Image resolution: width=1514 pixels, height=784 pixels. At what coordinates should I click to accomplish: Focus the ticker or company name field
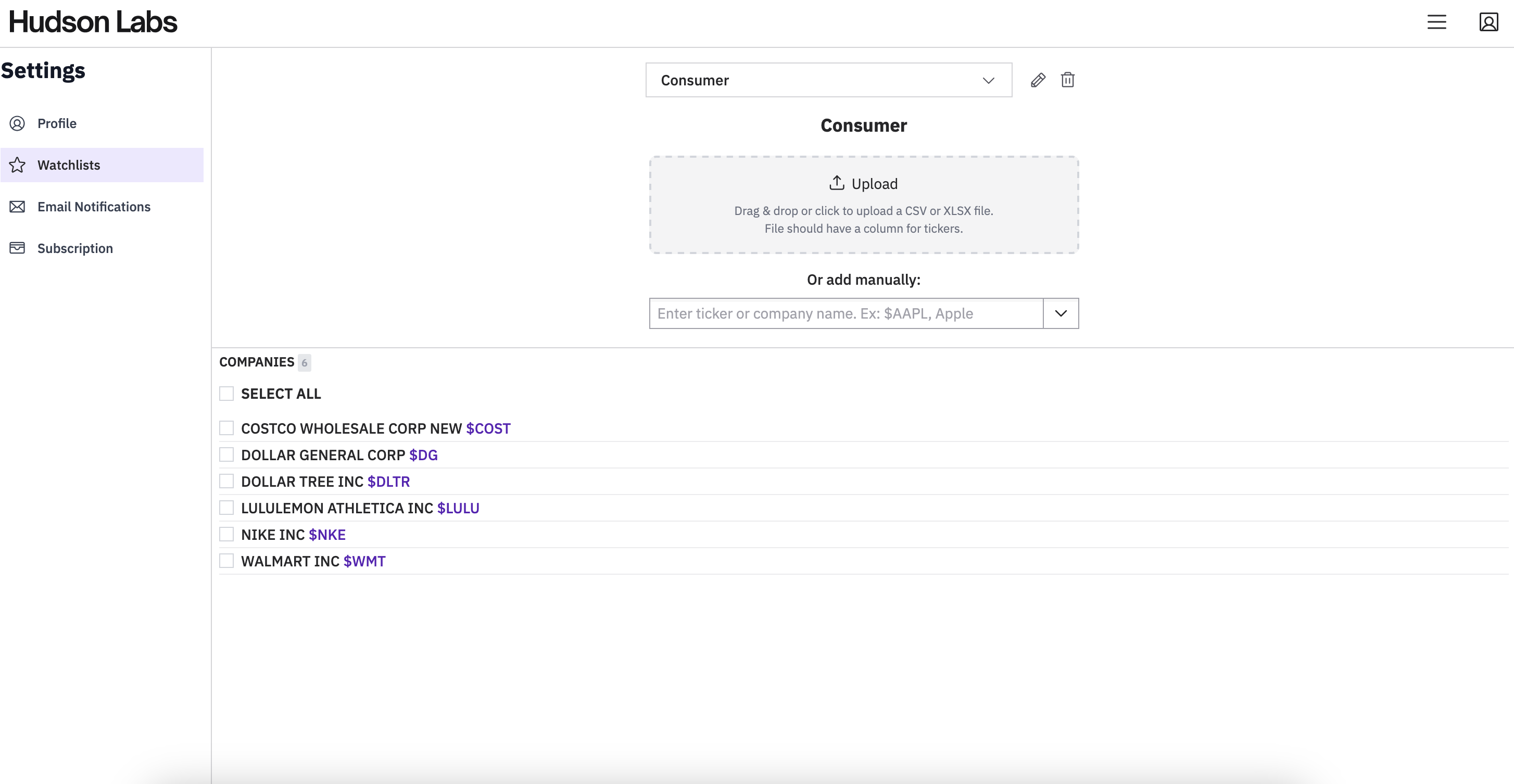(x=846, y=313)
